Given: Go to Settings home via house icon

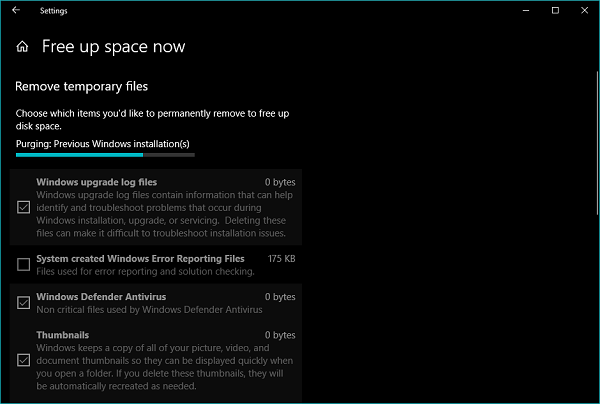Looking at the screenshot, I should [22, 47].
